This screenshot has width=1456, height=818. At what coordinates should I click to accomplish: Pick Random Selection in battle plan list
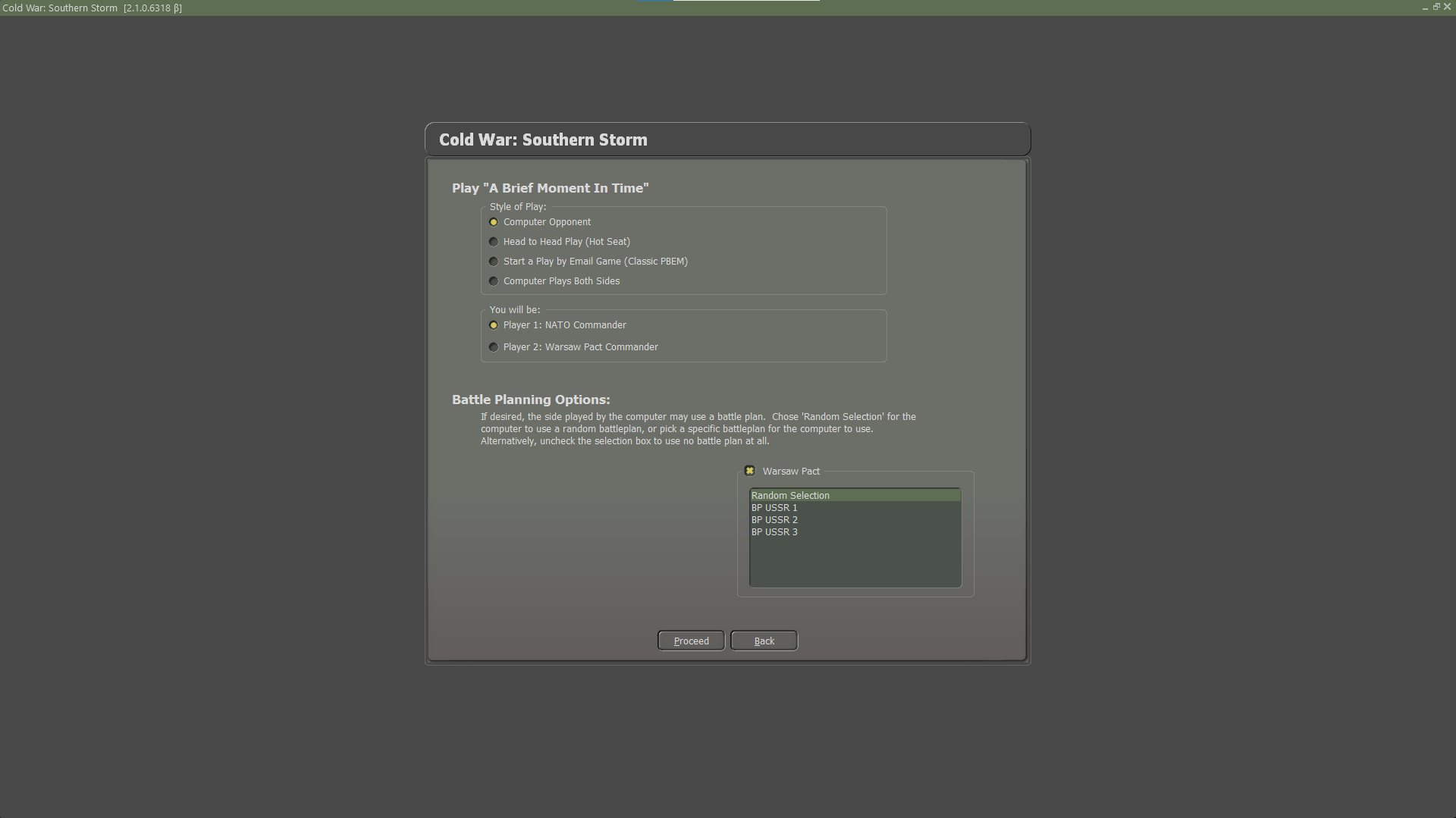855,496
